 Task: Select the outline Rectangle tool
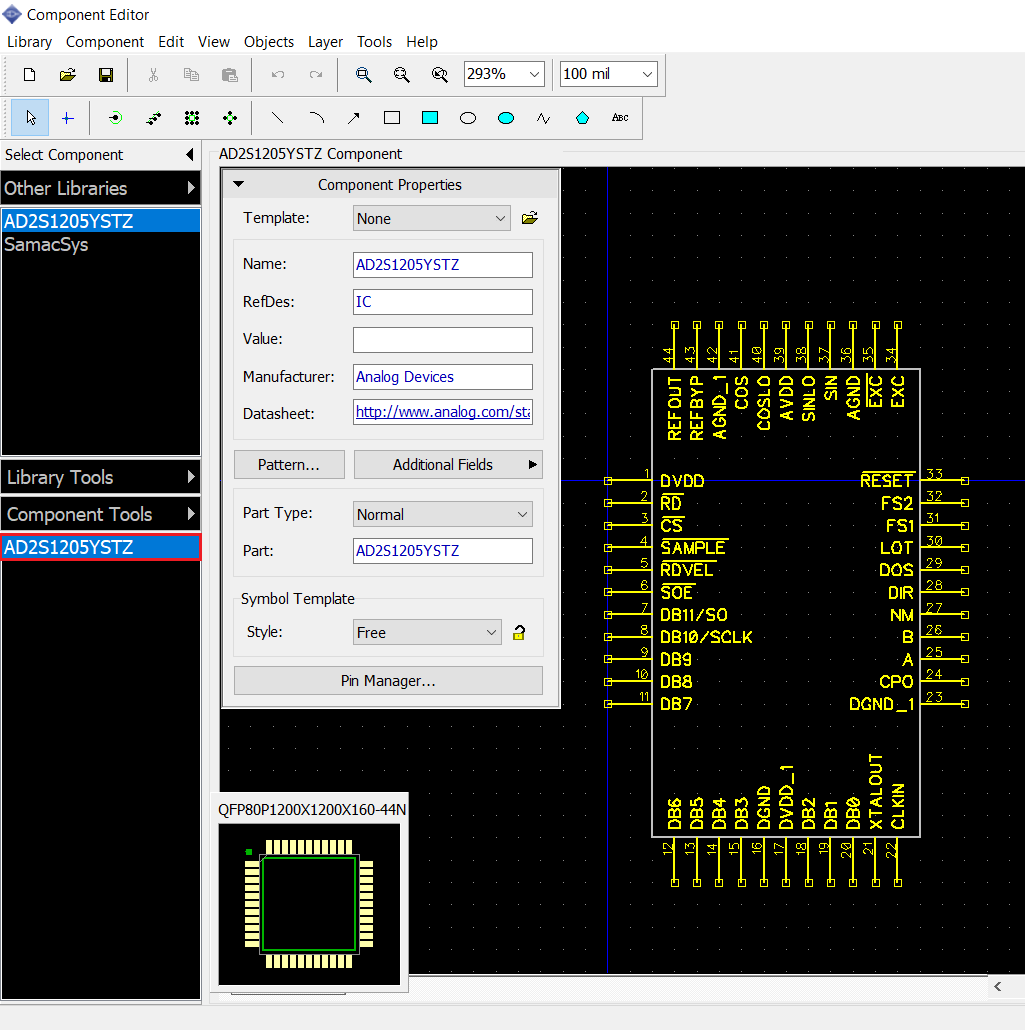coord(392,118)
